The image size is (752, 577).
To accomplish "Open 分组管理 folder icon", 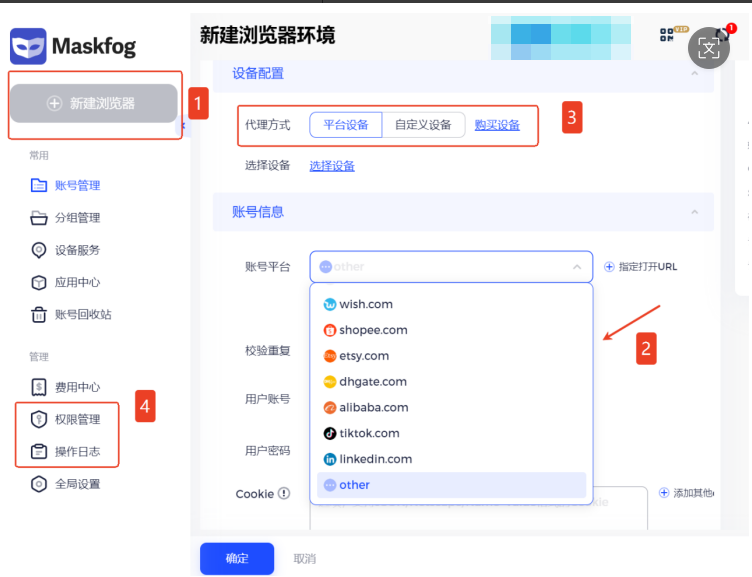I will [x=39, y=218].
